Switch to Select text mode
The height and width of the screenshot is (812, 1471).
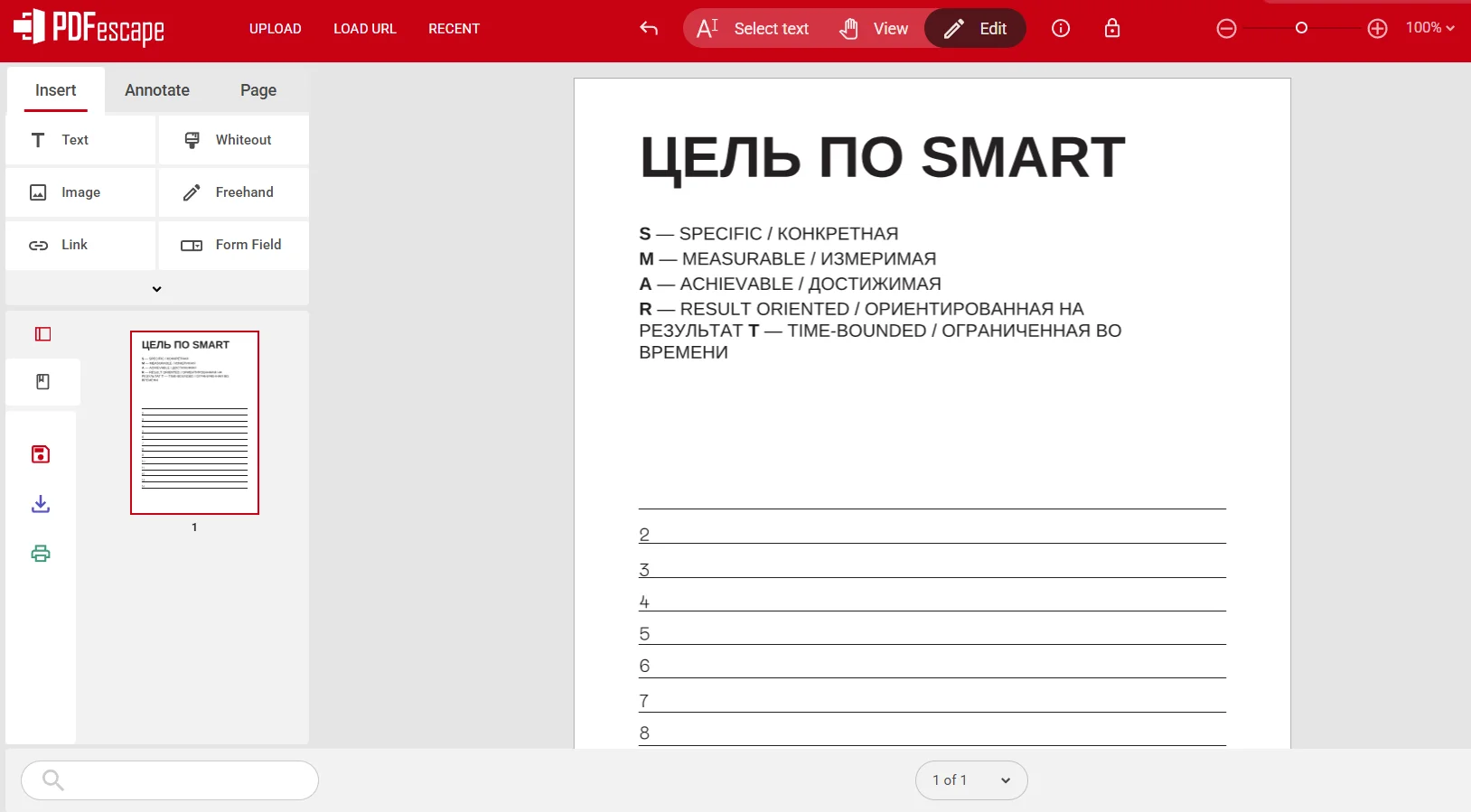pyautogui.click(x=753, y=29)
